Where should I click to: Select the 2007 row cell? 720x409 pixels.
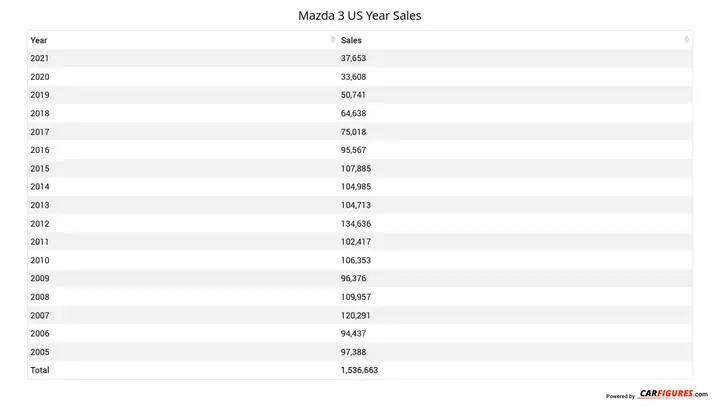click(40, 315)
